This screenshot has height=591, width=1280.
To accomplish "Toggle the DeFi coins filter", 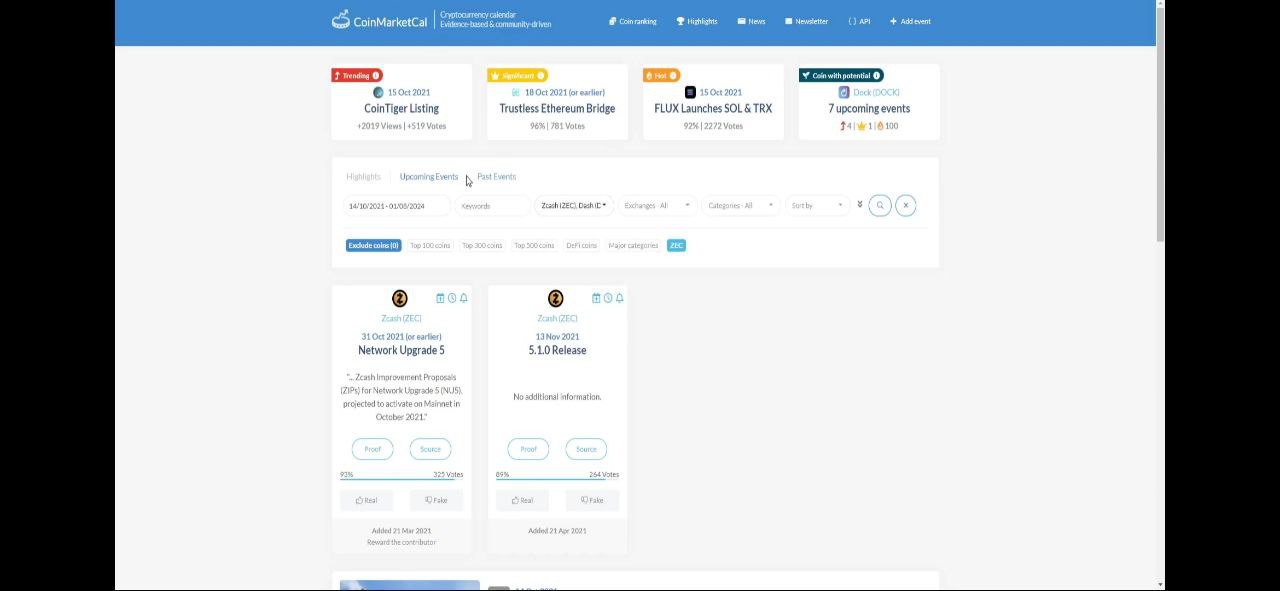I will (x=581, y=245).
